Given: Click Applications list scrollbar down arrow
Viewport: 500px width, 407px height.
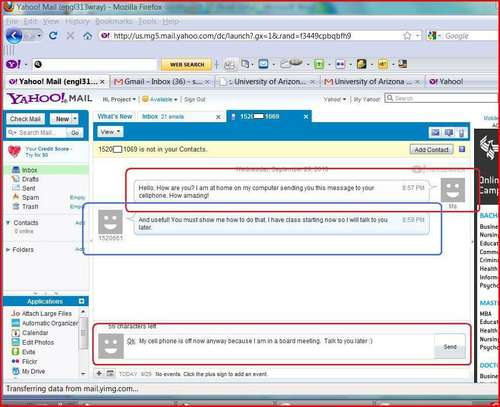Looking at the screenshot, I should [x=83, y=374].
